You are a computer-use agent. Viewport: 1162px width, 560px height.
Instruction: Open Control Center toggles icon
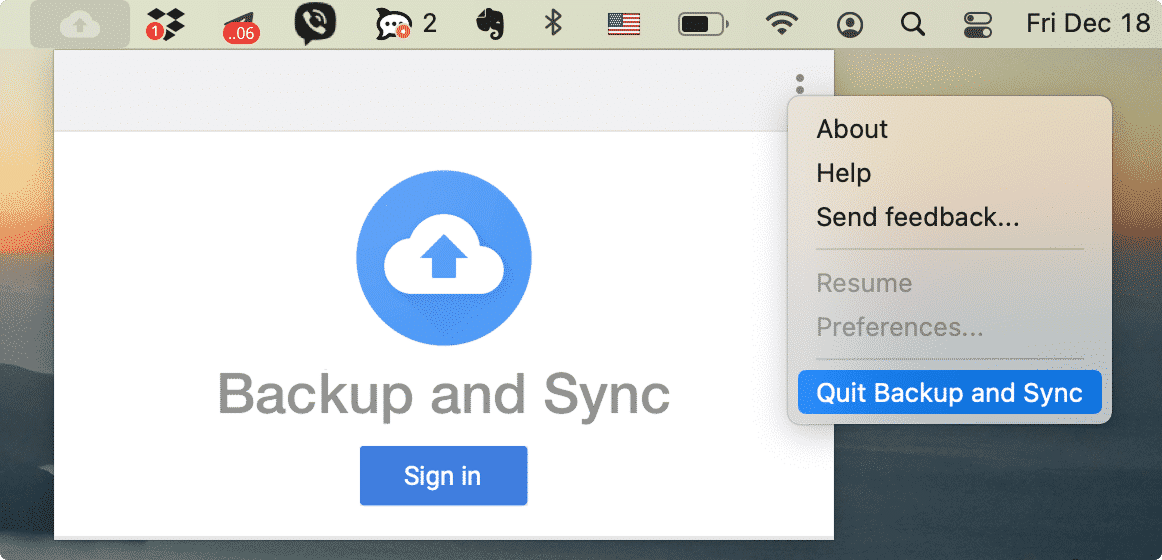click(x=977, y=23)
